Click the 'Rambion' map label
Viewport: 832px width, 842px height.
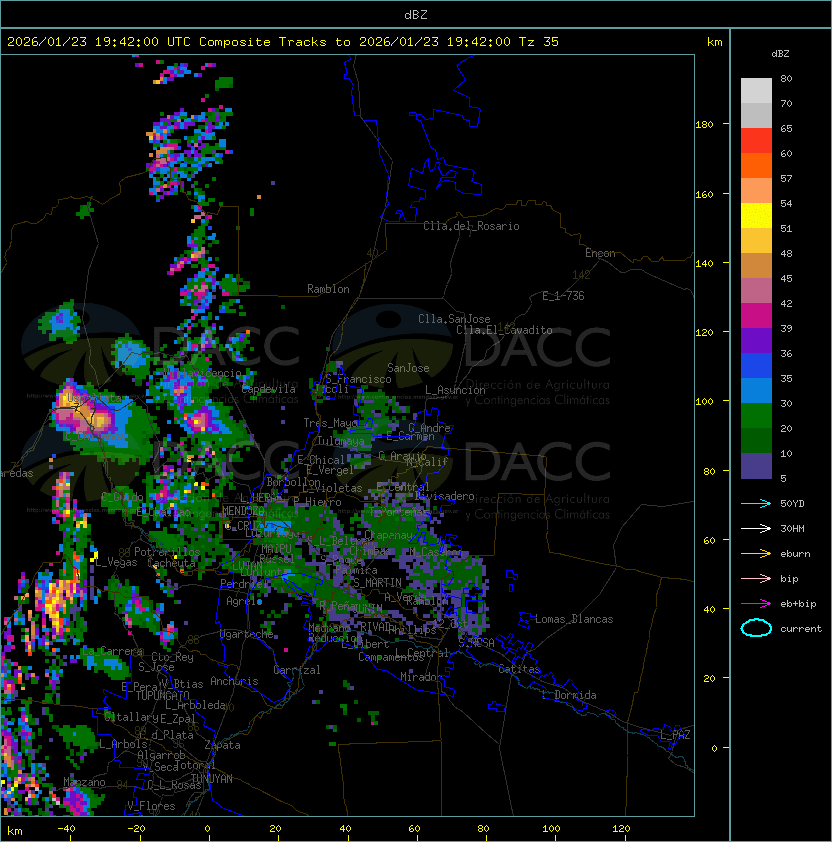pyautogui.click(x=328, y=289)
